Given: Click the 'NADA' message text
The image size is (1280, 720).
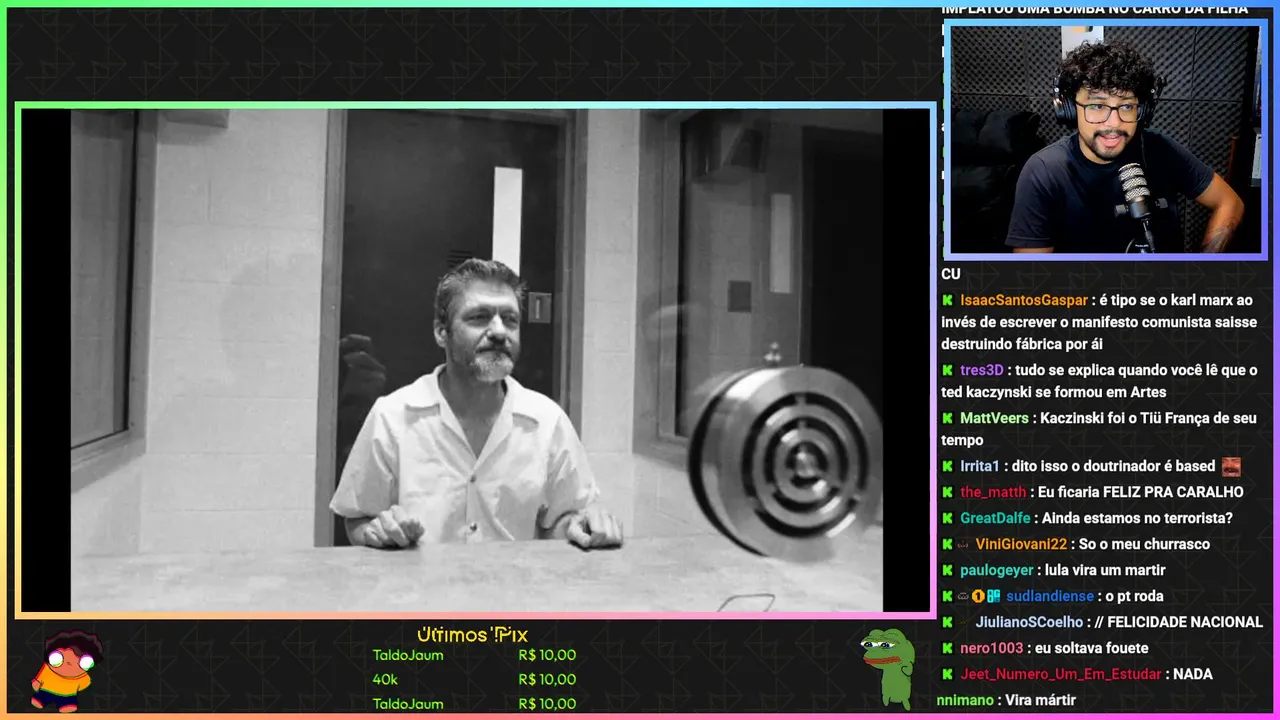Looking at the screenshot, I should point(1193,674).
